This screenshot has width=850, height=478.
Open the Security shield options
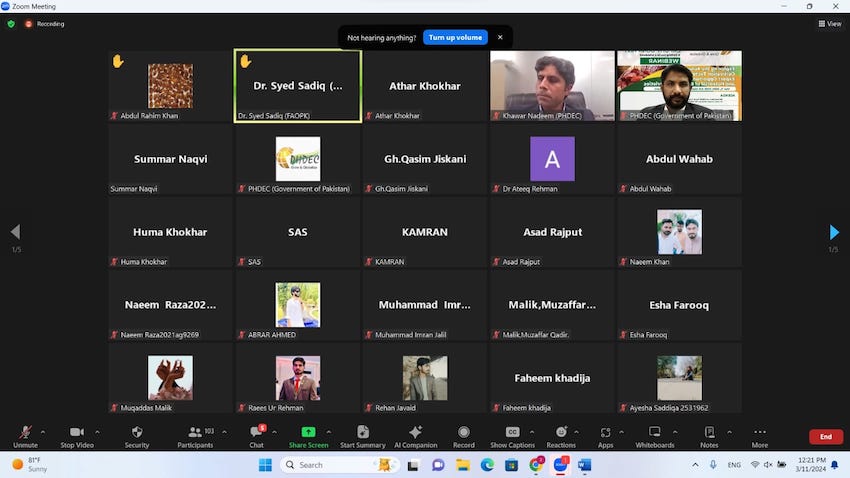click(x=137, y=435)
